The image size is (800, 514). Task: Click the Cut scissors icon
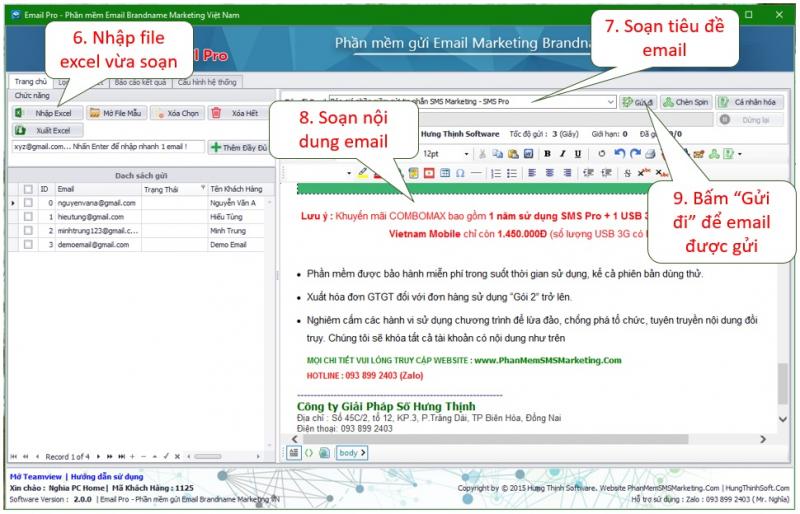pos(482,154)
